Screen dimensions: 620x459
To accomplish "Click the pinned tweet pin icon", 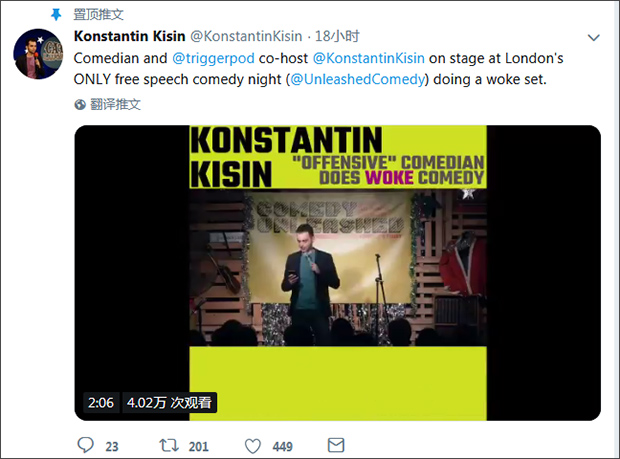I will pyautogui.click(x=55, y=15).
